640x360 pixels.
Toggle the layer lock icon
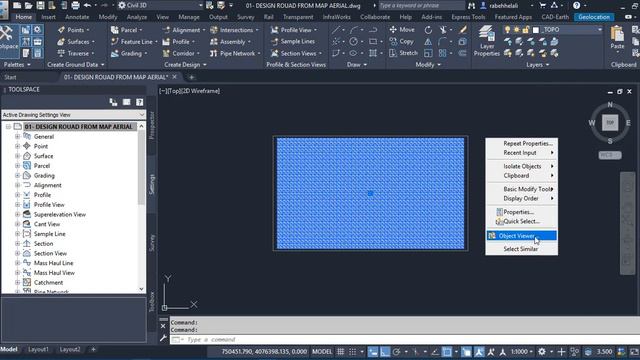526,30
